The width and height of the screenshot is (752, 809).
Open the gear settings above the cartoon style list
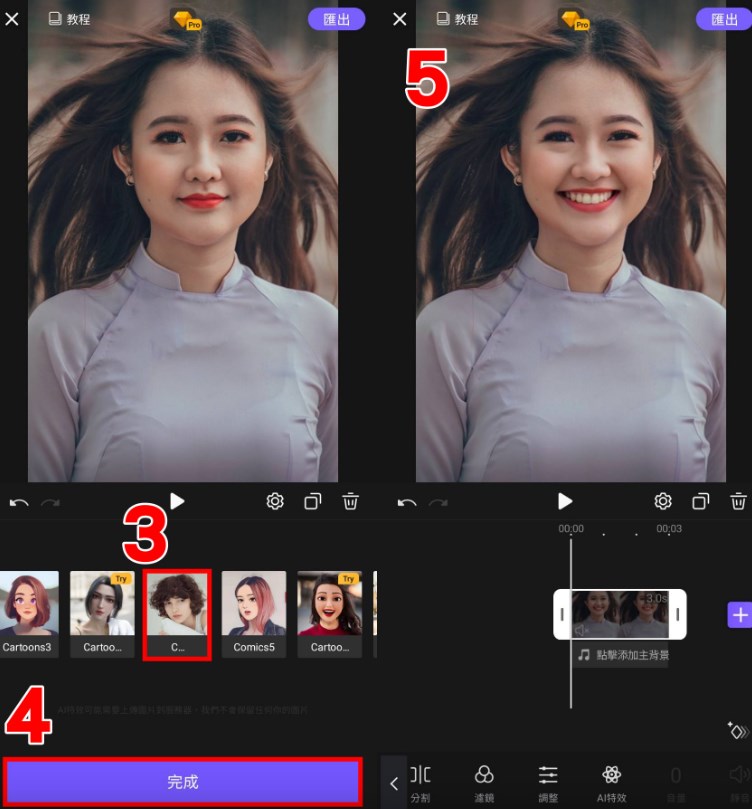(x=275, y=501)
